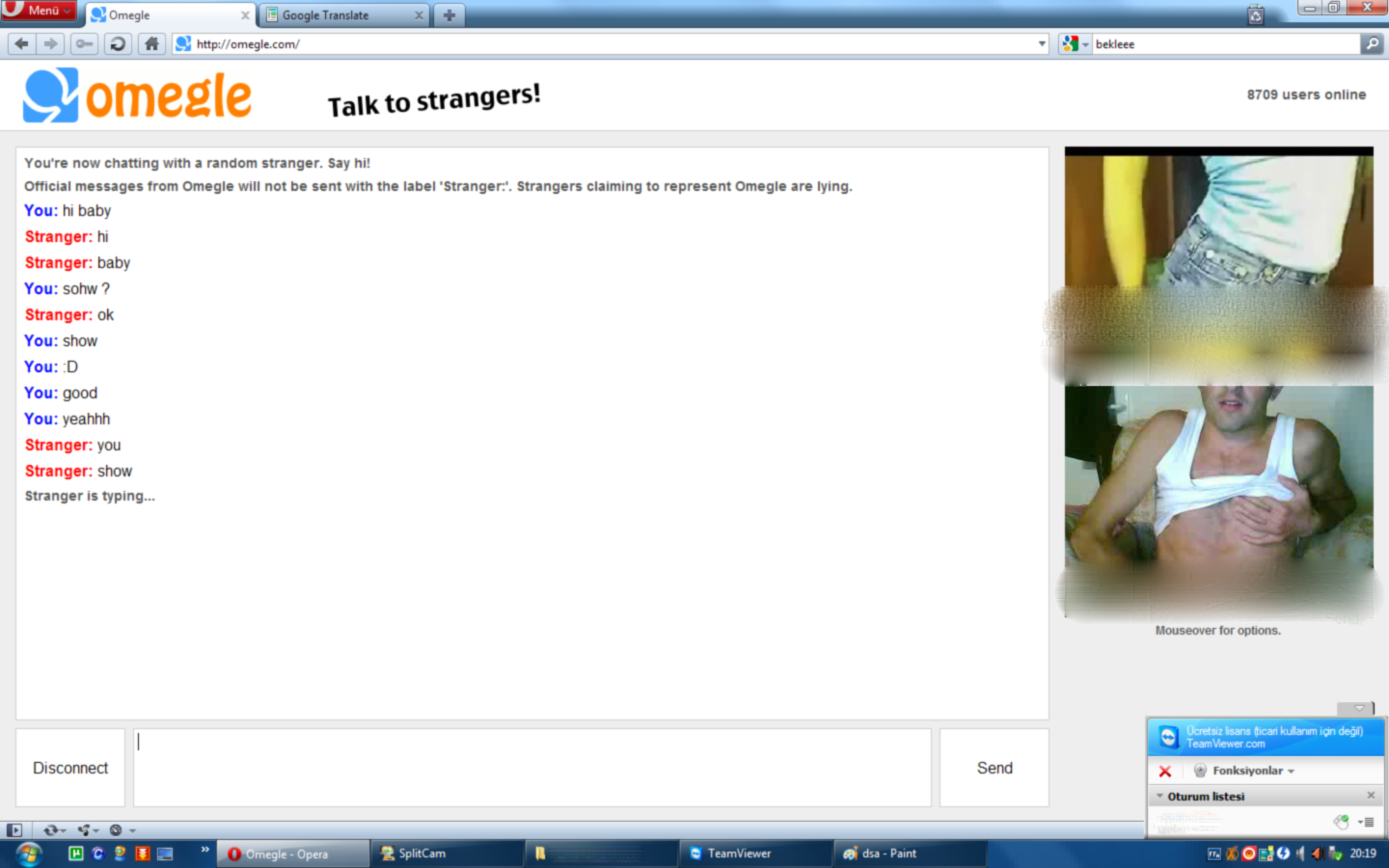Close the Omegle tab
The height and width of the screenshot is (868, 1389).
[x=245, y=15]
